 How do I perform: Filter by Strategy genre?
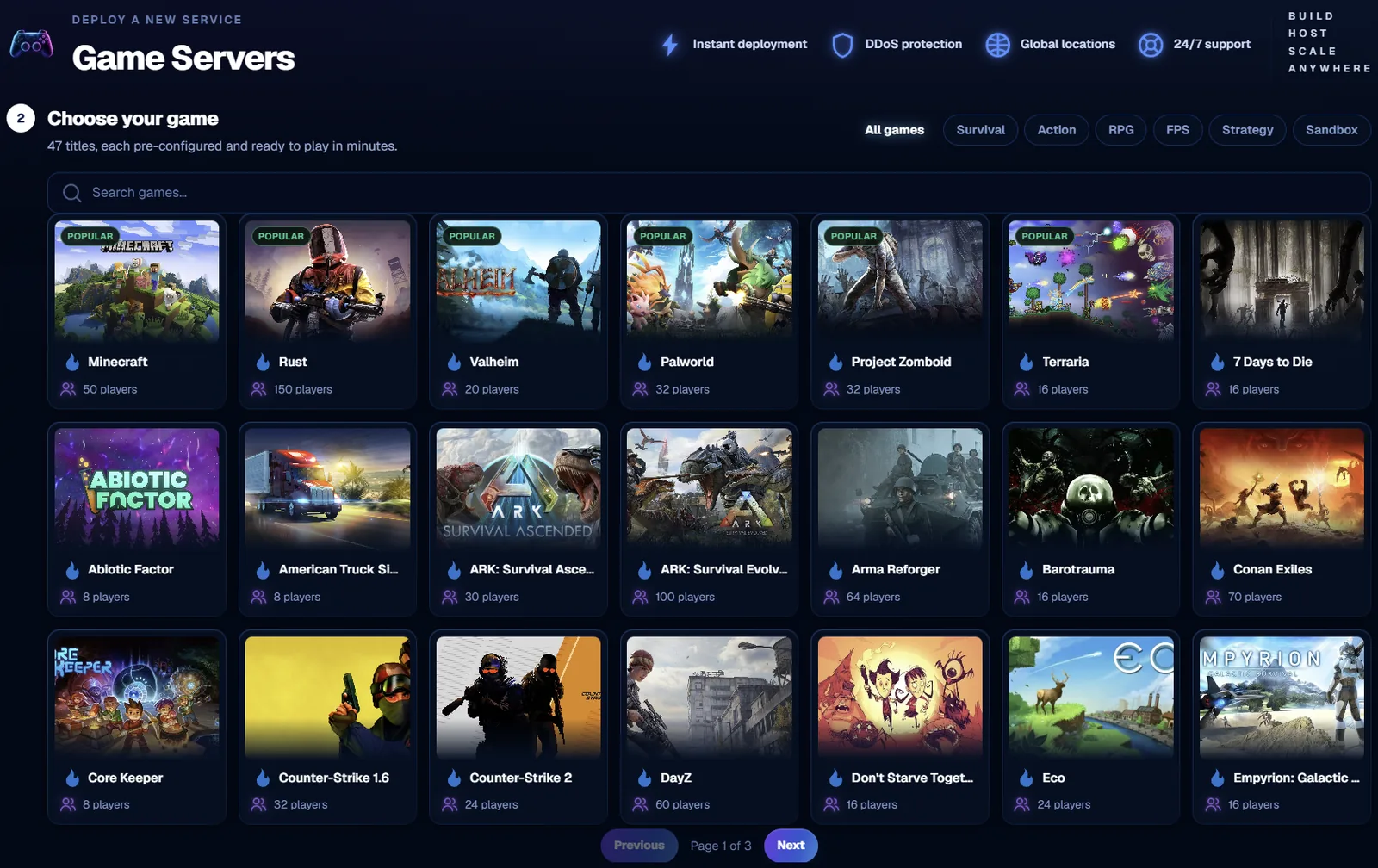click(1247, 130)
